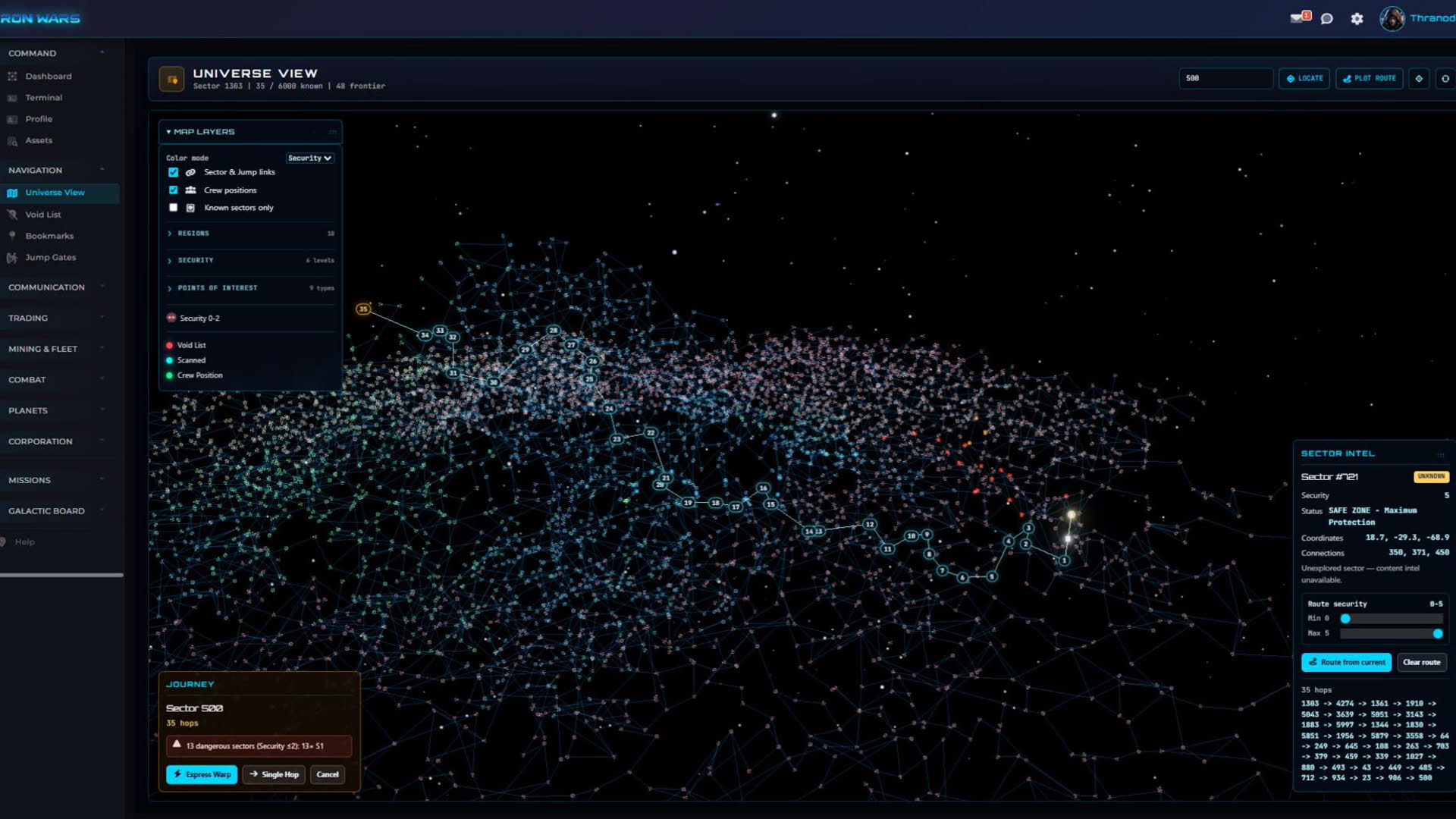This screenshot has width=1456, height=819.
Task: Toggle Crew Position legend marker
Action: click(169, 375)
